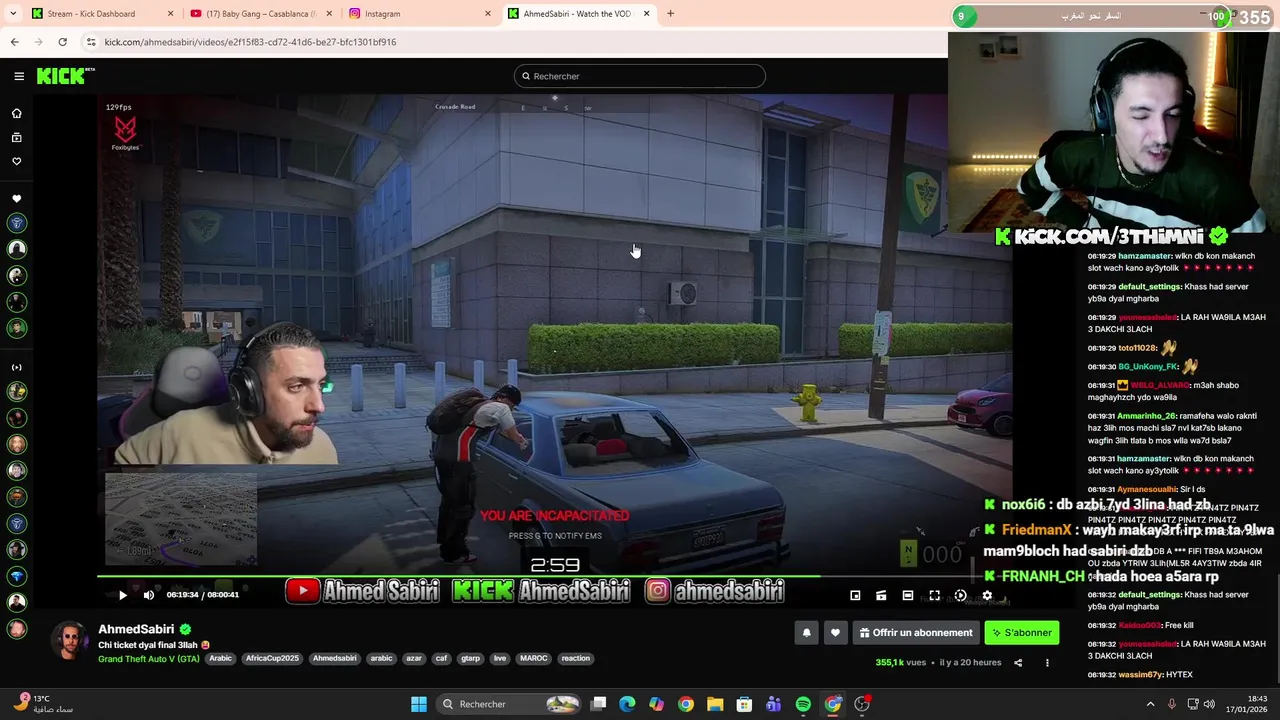Switch to Stream - Kick Dashboard tab
The width and height of the screenshot is (1280, 720).
click(x=100, y=14)
